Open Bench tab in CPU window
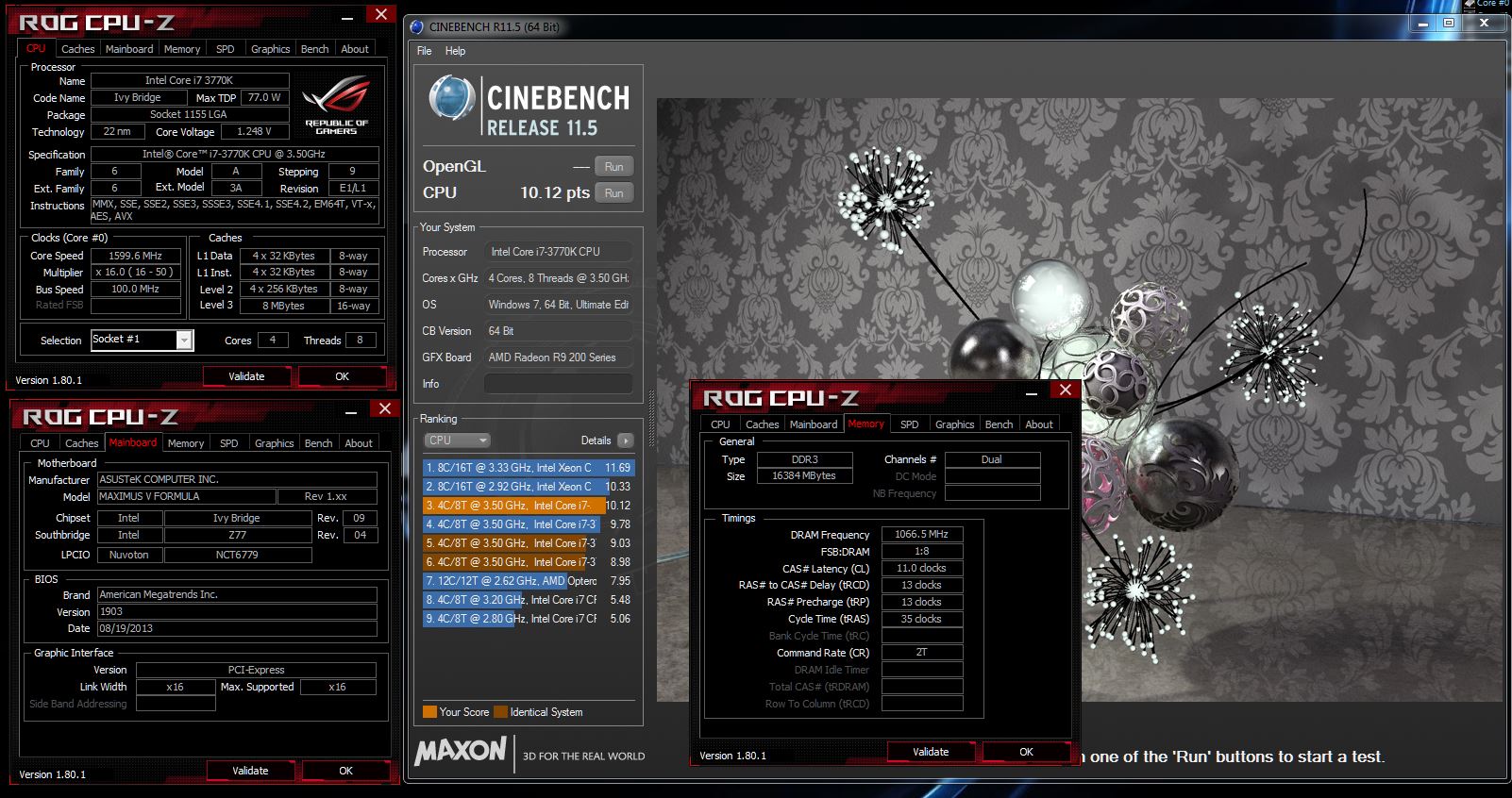1512x798 pixels. pyautogui.click(x=315, y=49)
